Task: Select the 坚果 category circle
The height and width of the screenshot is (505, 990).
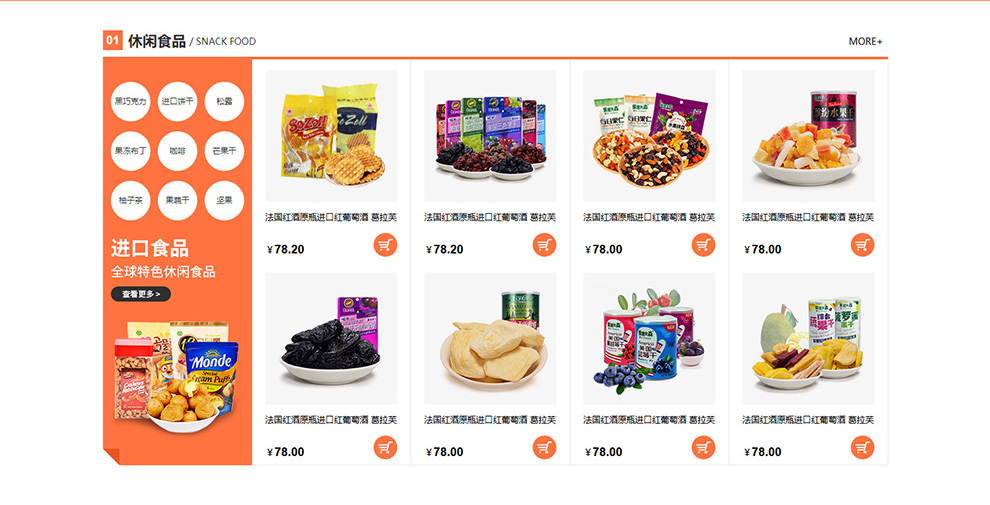Action: (224, 201)
